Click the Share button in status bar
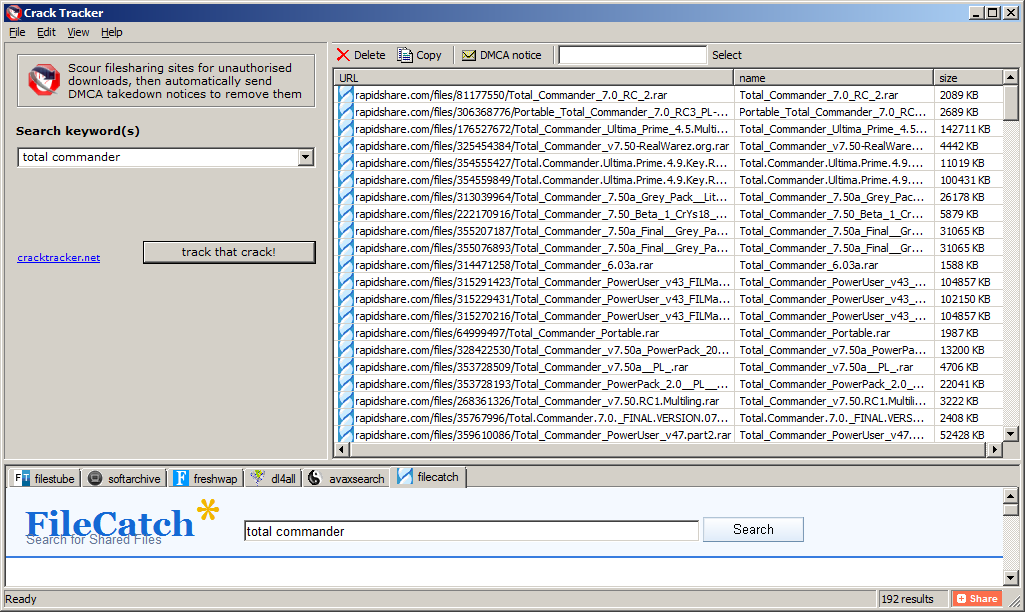 [x=976, y=599]
